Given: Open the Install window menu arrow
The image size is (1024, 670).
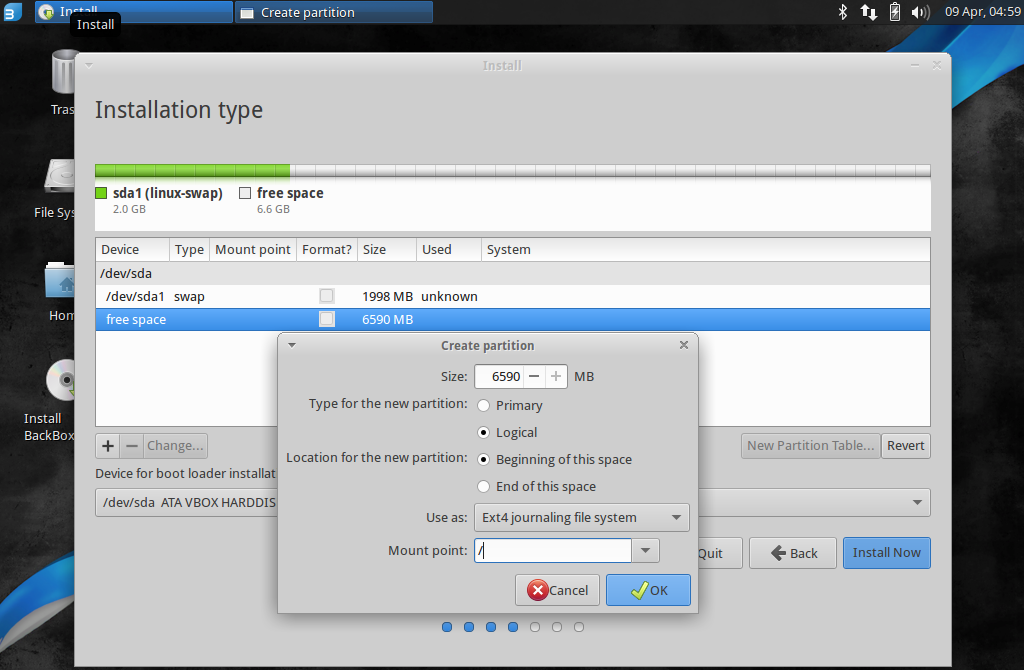Looking at the screenshot, I should coord(89,65).
